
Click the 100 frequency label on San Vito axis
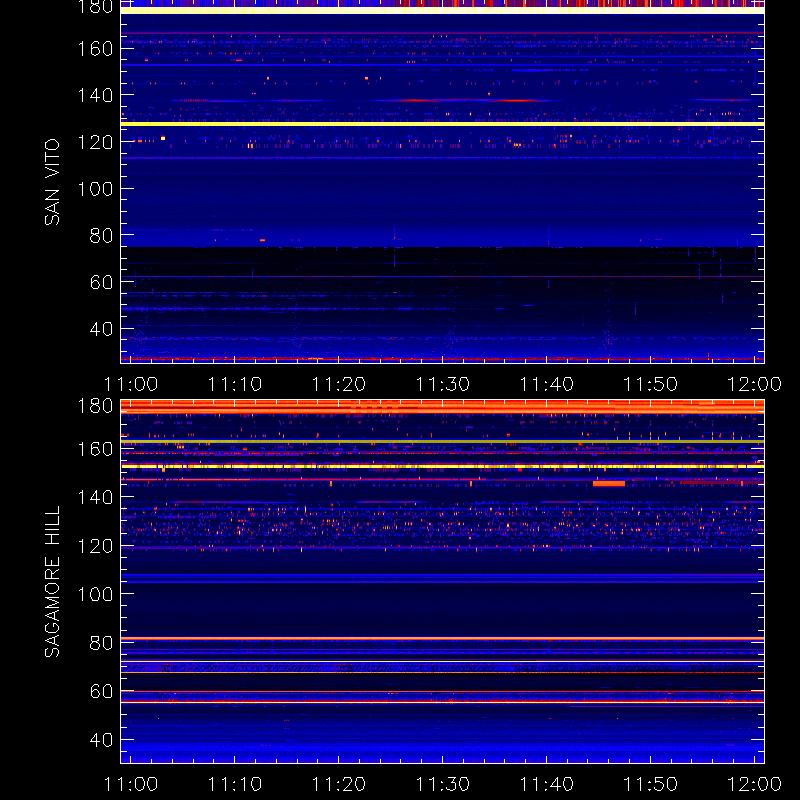pos(95,189)
